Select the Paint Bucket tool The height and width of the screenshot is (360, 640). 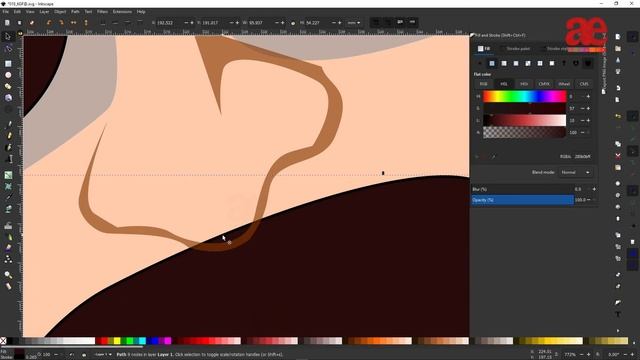point(8,209)
